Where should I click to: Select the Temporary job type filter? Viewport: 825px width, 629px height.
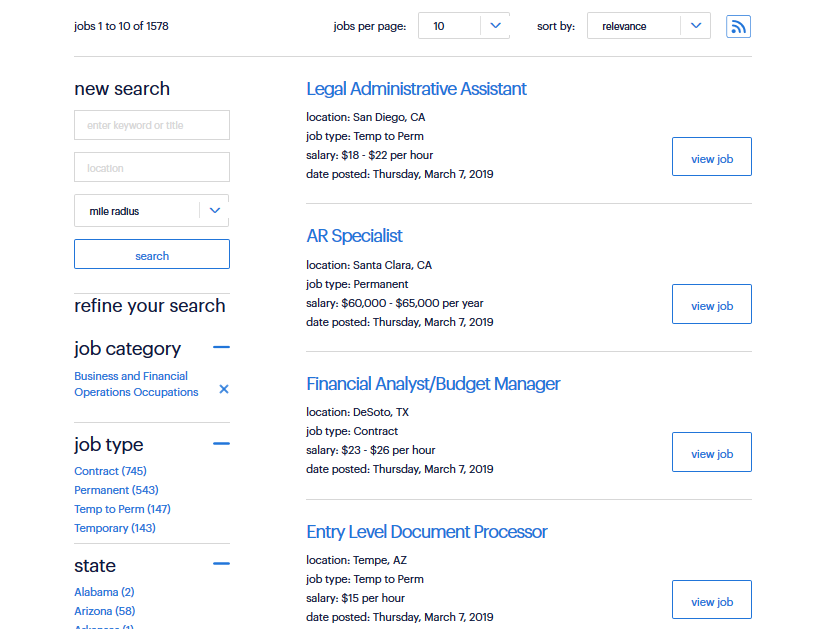[x=114, y=528]
